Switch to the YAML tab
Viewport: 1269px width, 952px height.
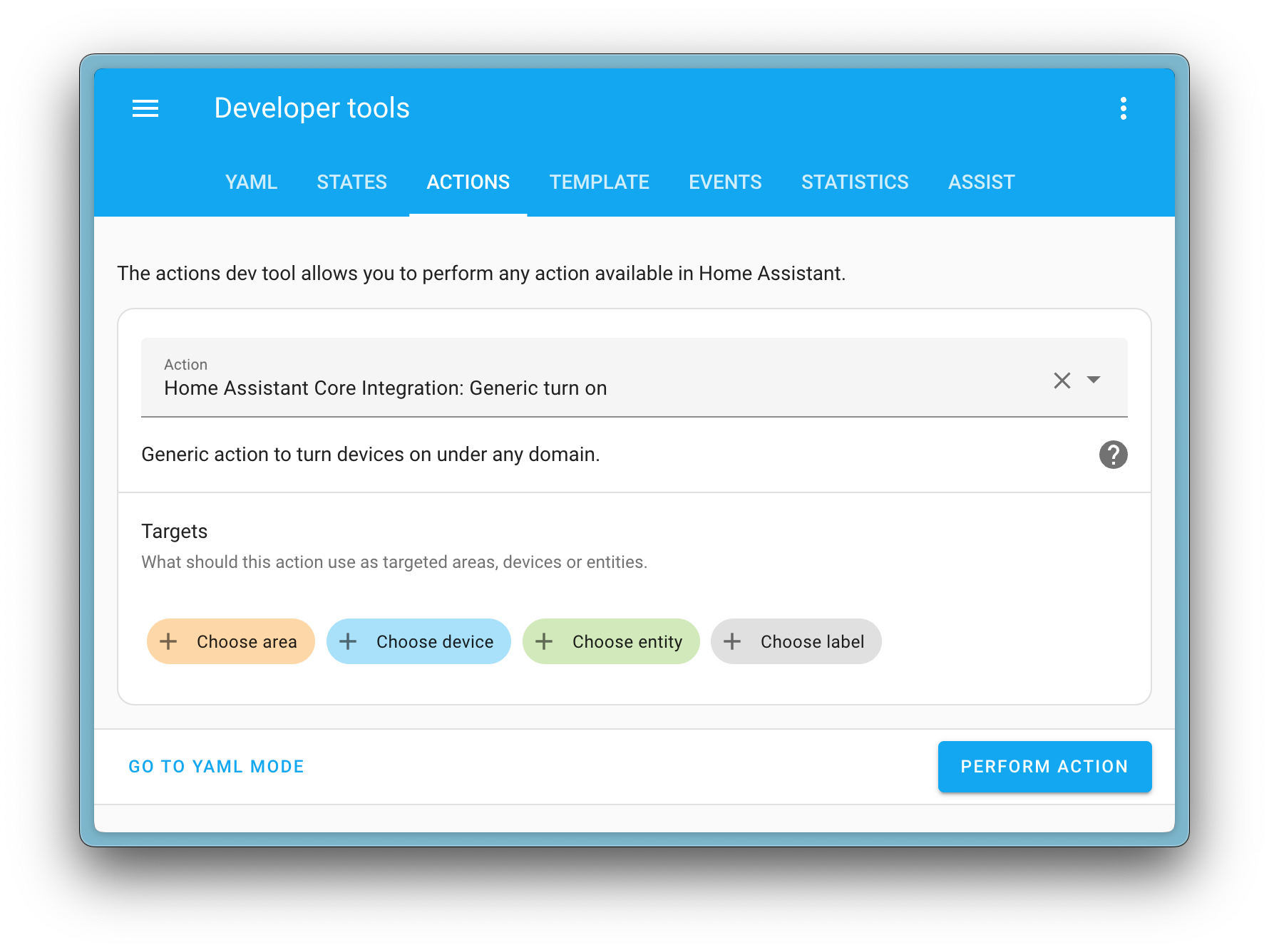click(x=251, y=182)
